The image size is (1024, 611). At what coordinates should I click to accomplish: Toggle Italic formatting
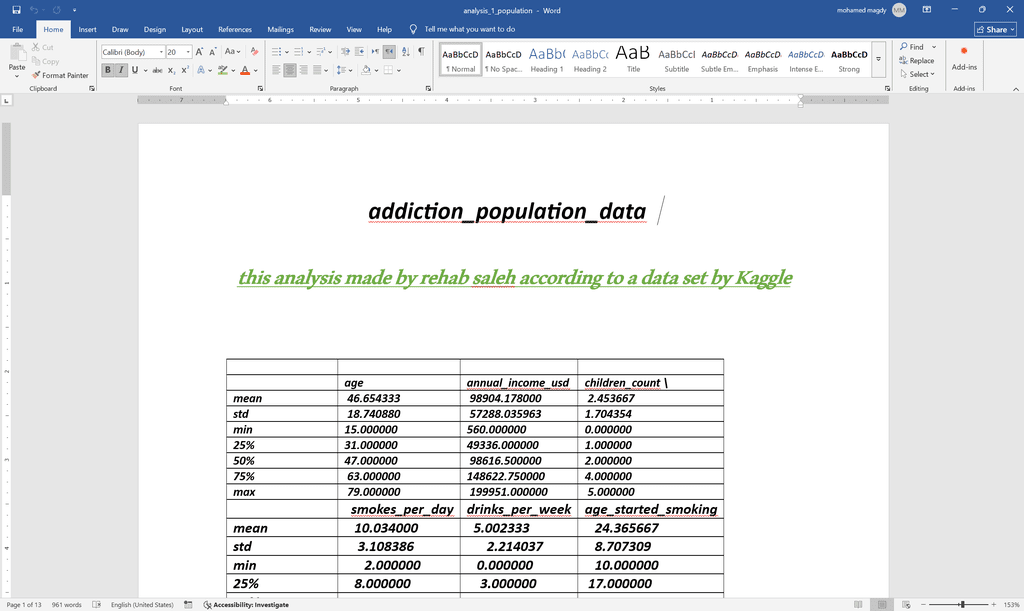click(121, 70)
